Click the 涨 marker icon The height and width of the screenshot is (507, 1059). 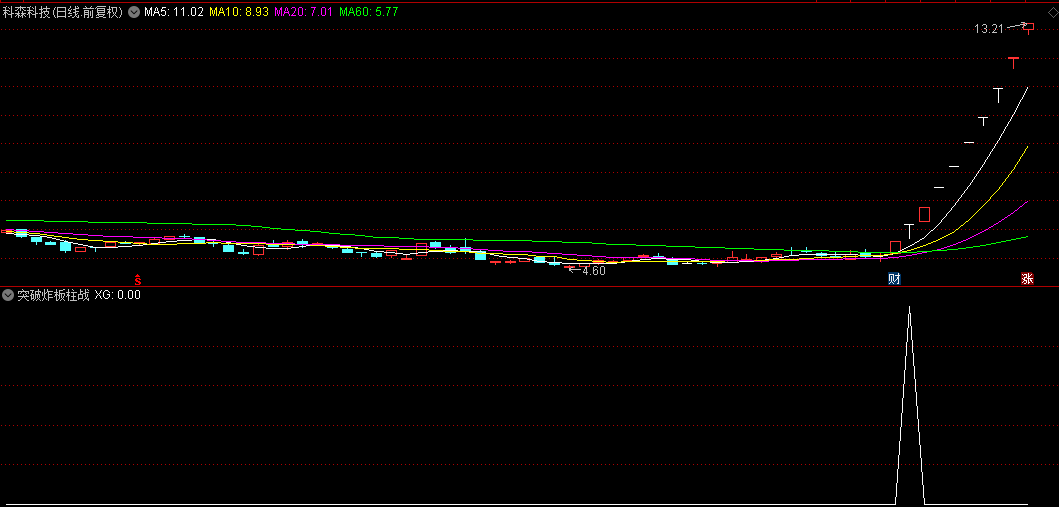point(1027,279)
